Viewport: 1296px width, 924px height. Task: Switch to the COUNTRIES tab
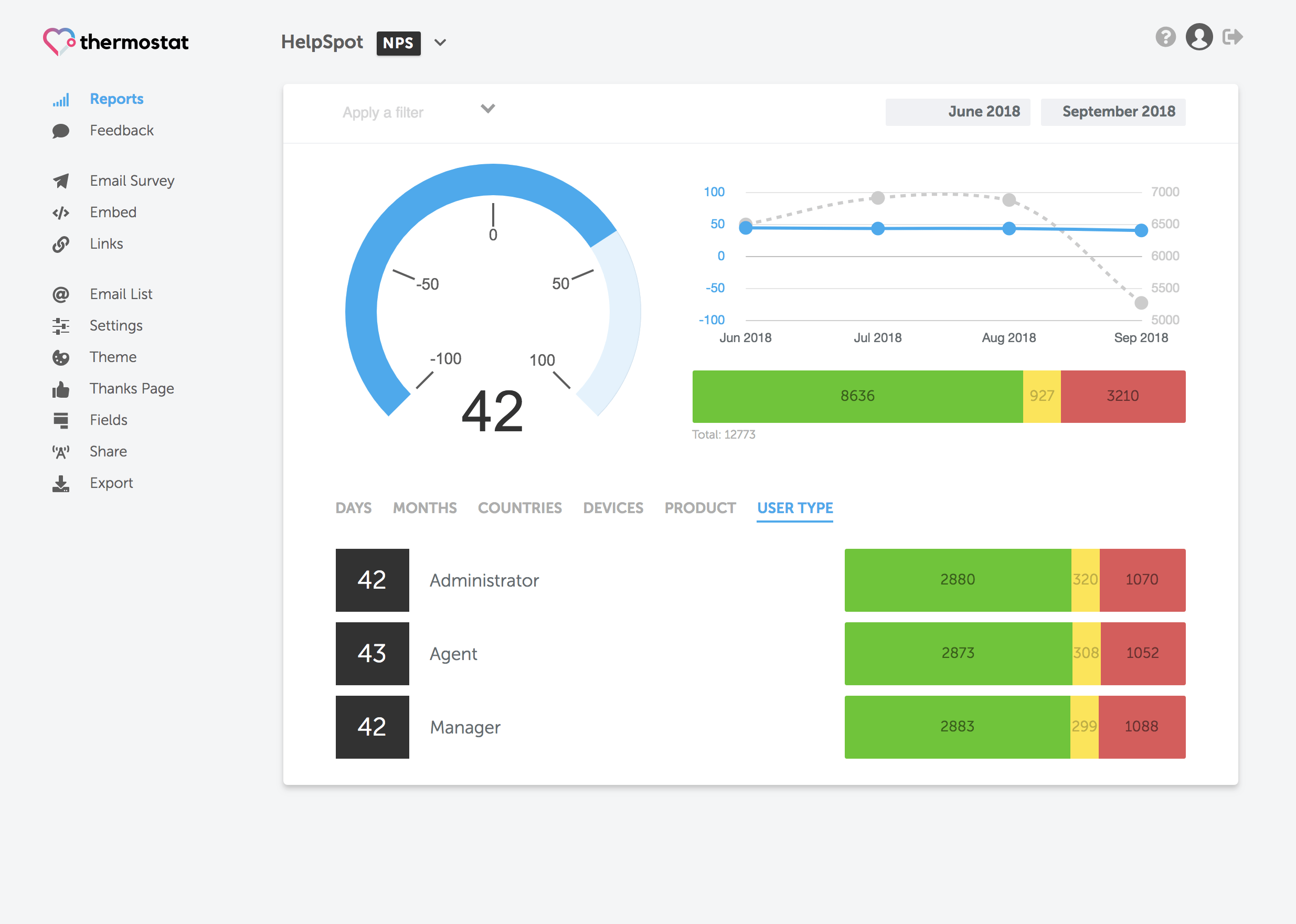coord(519,507)
